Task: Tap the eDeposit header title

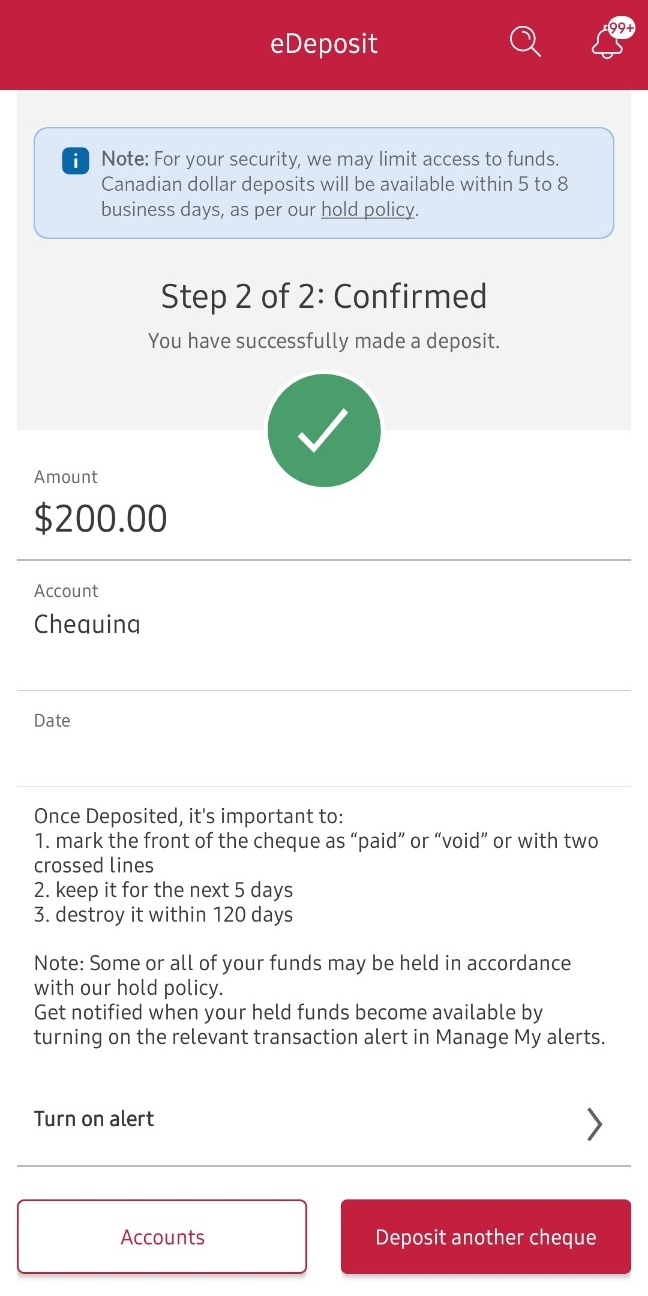Action: 324,44
